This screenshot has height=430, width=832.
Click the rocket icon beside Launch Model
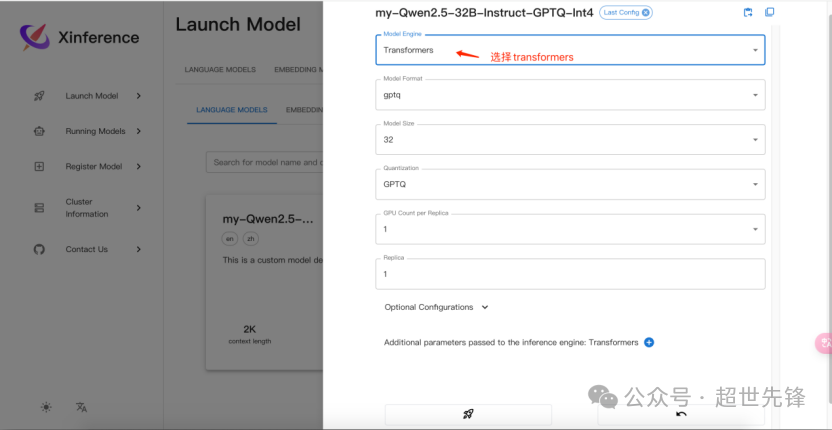39,96
